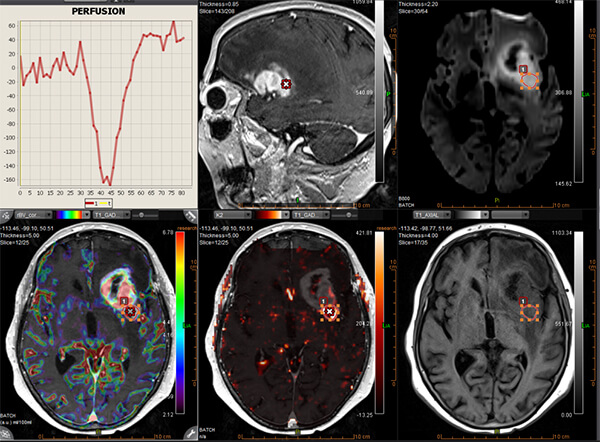This screenshot has height=442, width=600.
Task: Click magnifier icon at bottom-left of overlay view
Action: point(7,436)
